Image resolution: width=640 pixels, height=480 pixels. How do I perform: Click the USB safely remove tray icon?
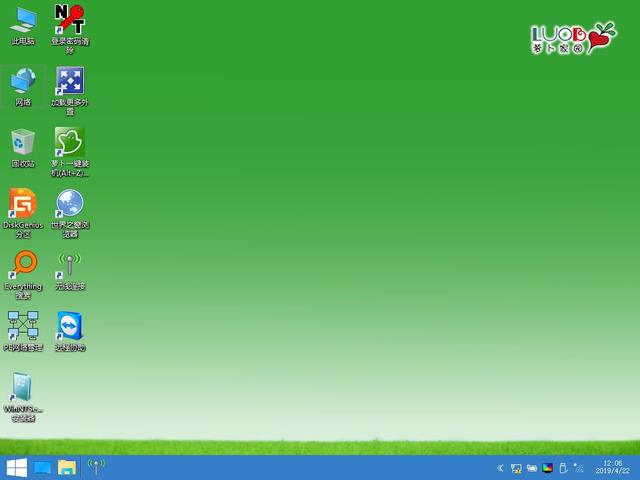[x=563, y=468]
